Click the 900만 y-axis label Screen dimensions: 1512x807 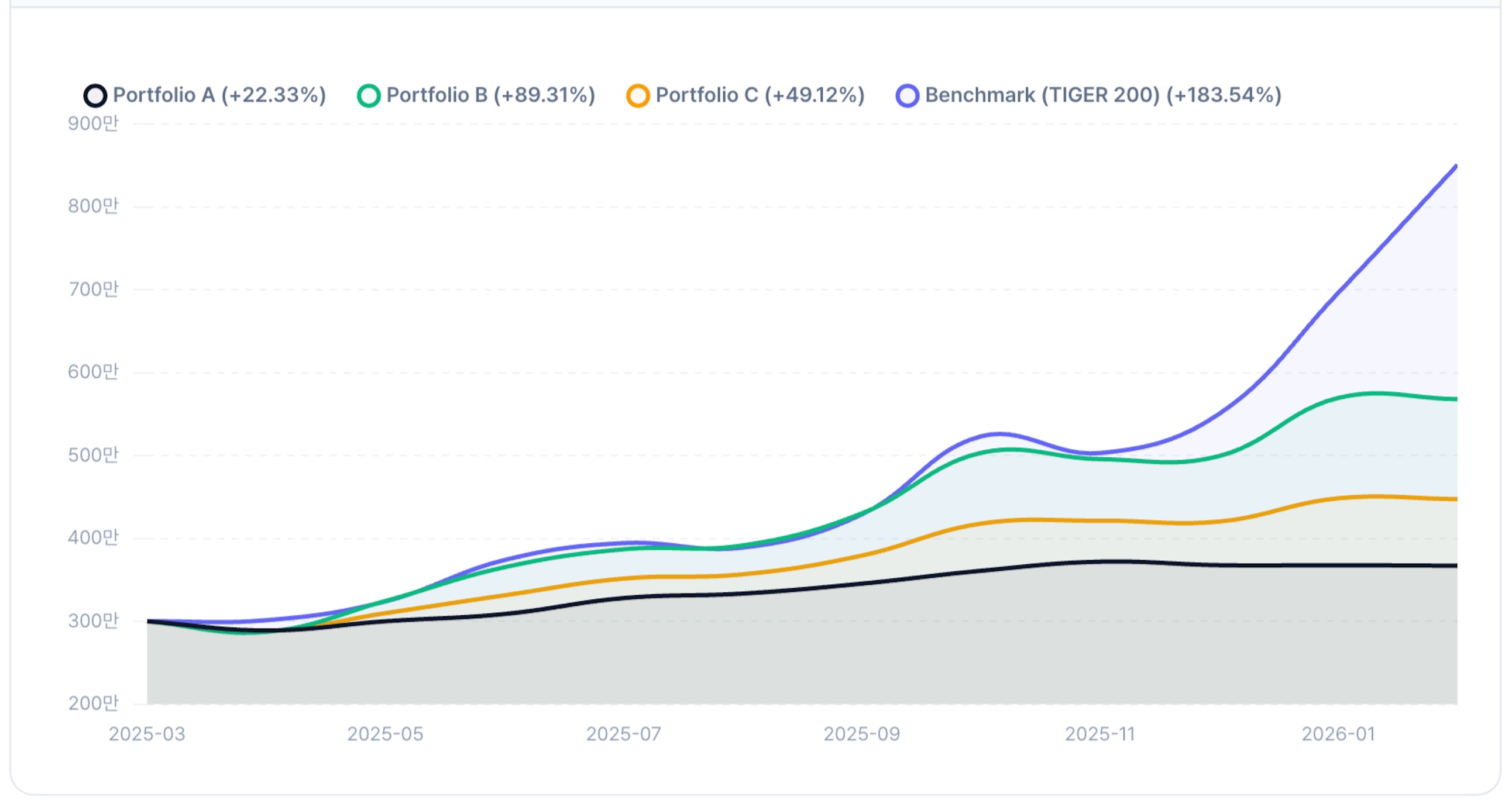click(x=93, y=124)
